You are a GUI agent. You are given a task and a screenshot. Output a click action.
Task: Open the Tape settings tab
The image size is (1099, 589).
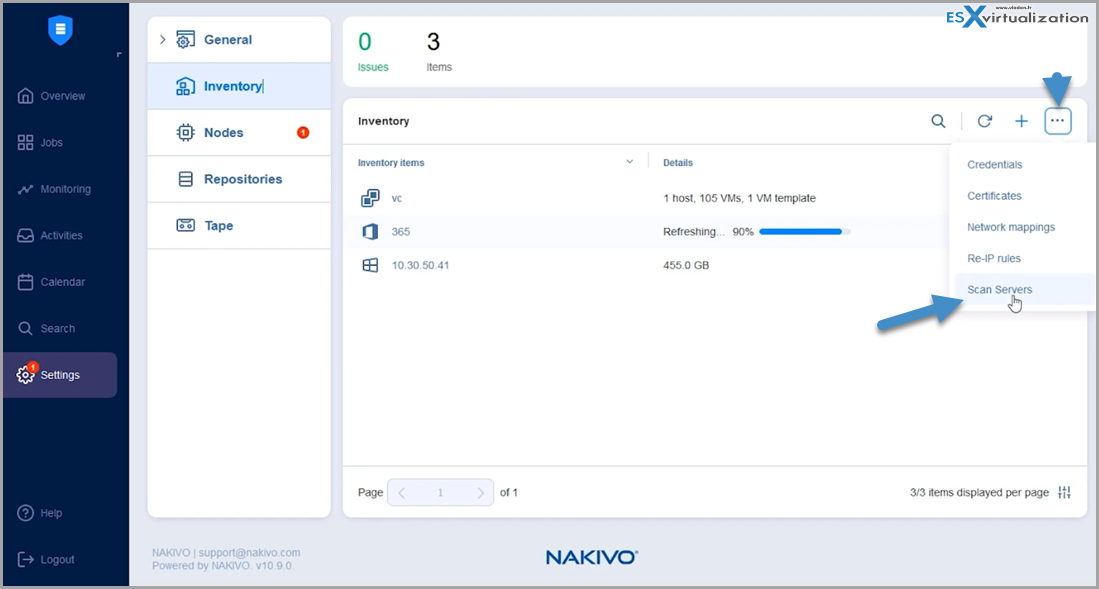[x=239, y=226]
